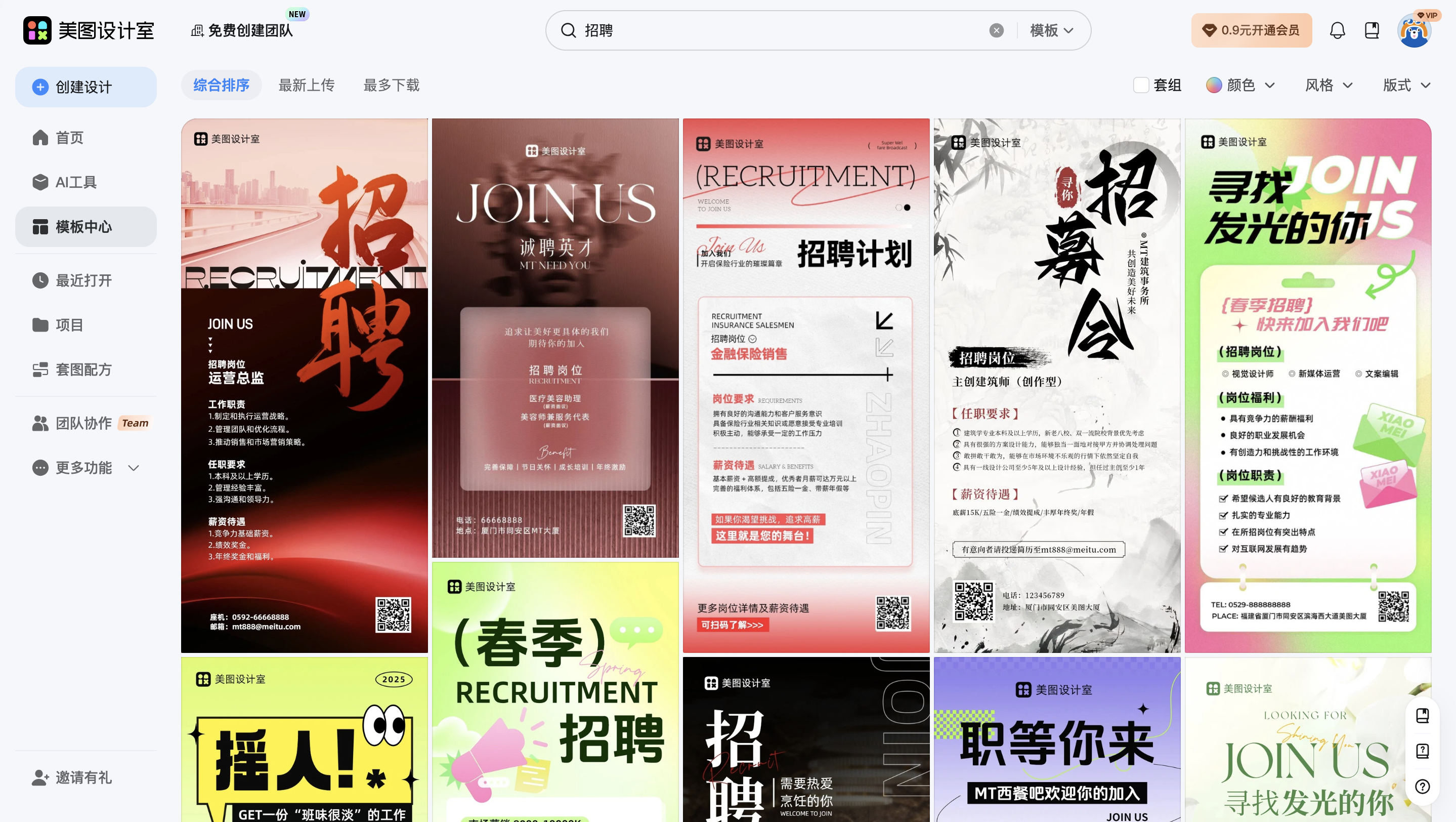Click the 套图配方 sidebar icon
This screenshot has width=1456, height=822.
point(39,369)
